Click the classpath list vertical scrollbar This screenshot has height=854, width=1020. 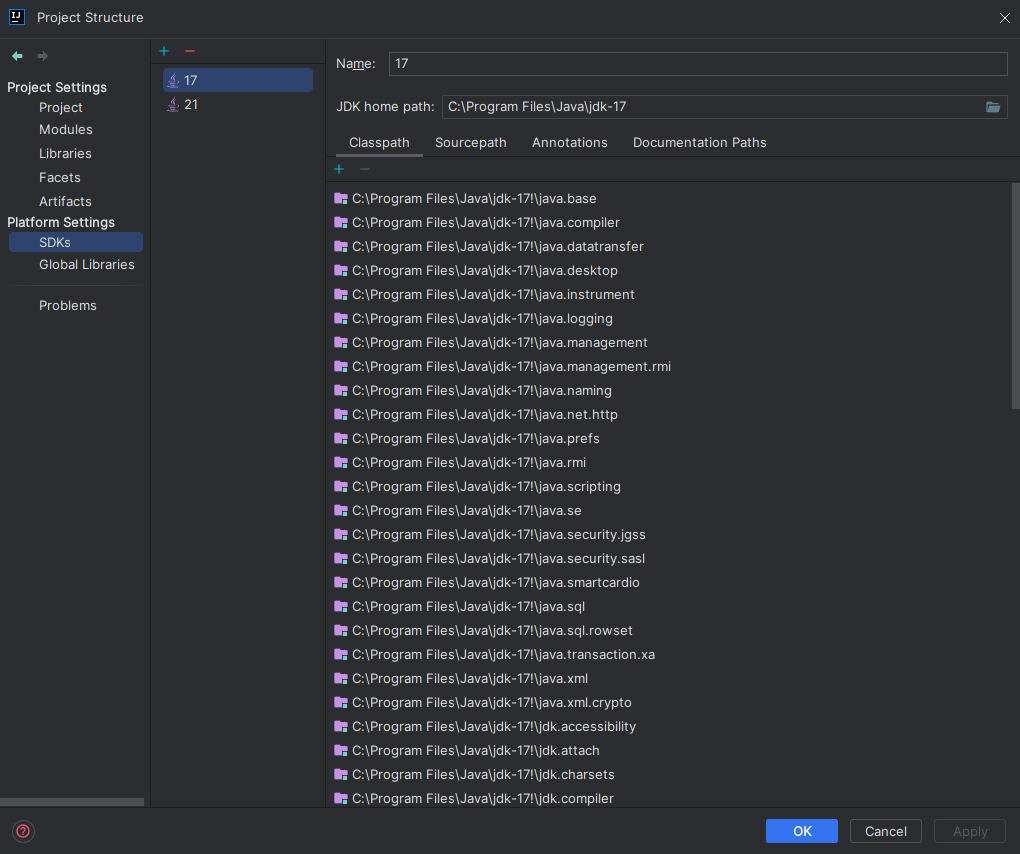[1015, 296]
